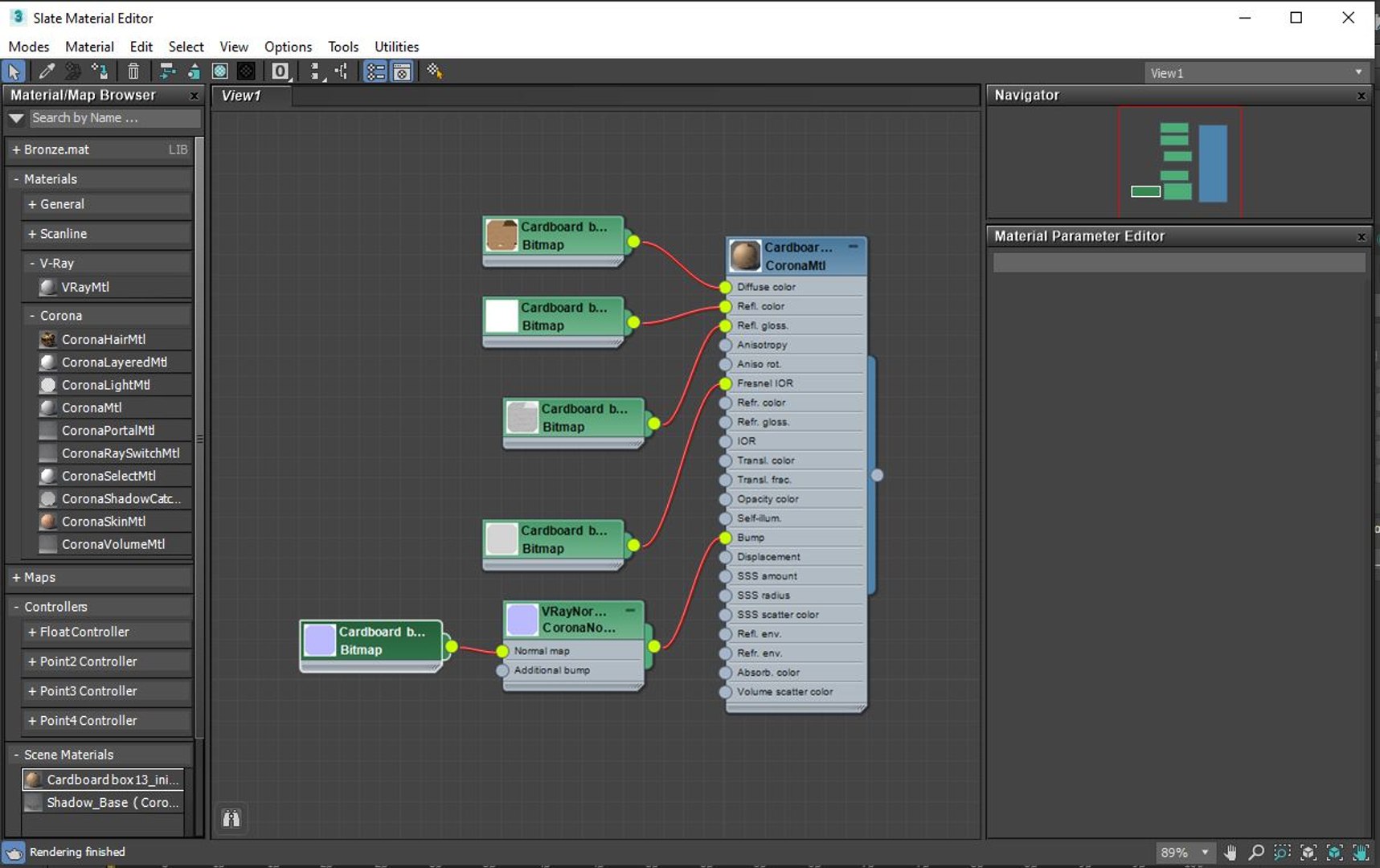The height and width of the screenshot is (868, 1380).
Task: Close the Material Parameter Editor panel
Action: tap(1361, 236)
